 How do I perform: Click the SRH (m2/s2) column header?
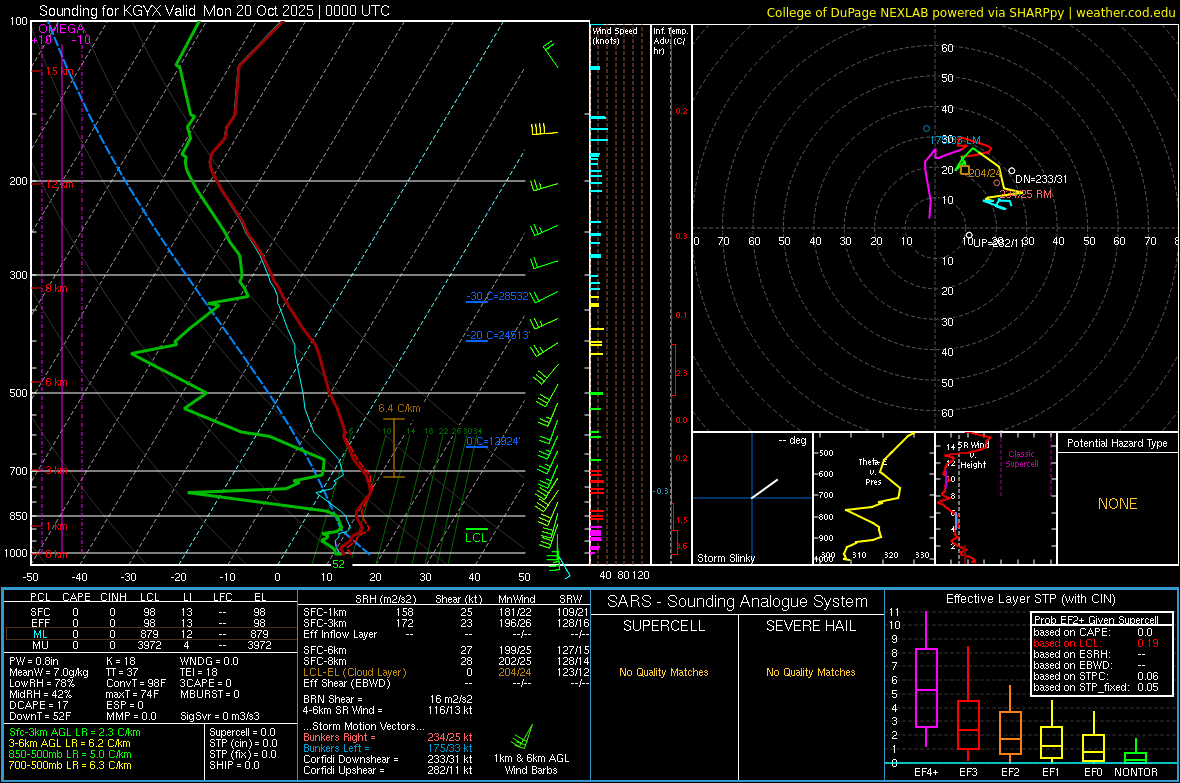click(385, 599)
